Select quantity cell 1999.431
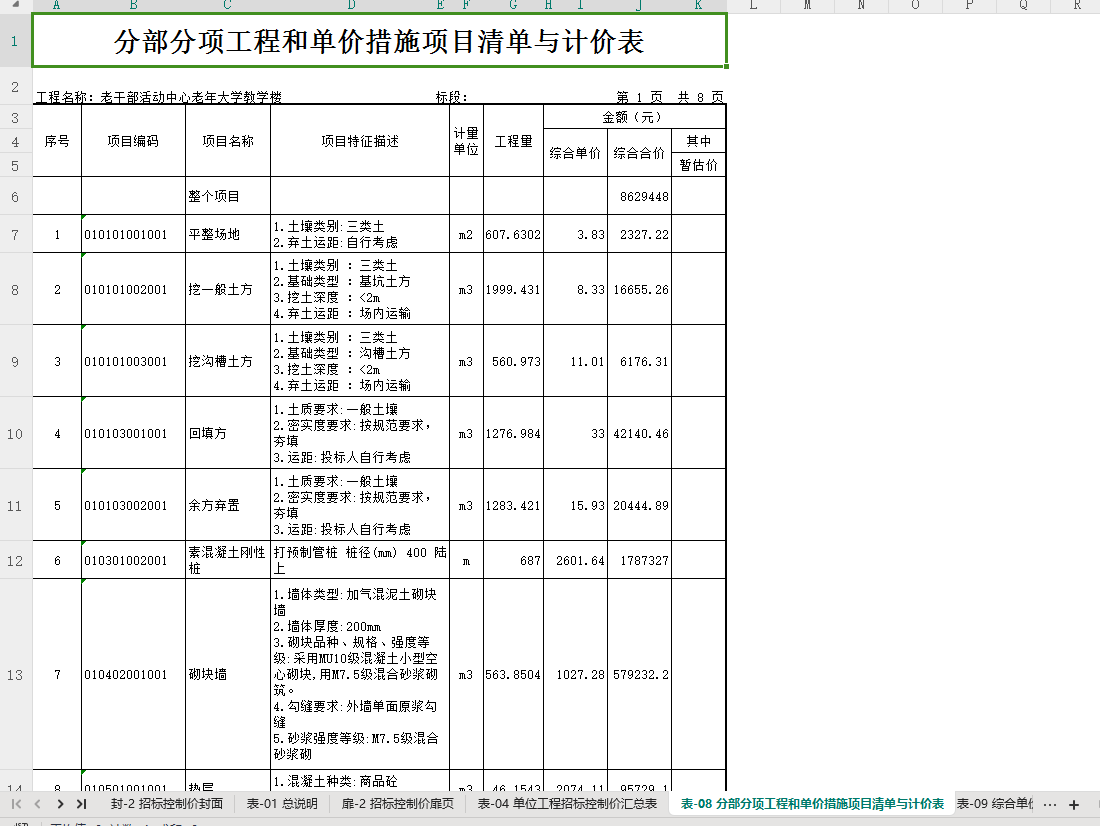Image resolution: width=1100 pixels, height=826 pixels. coord(514,289)
